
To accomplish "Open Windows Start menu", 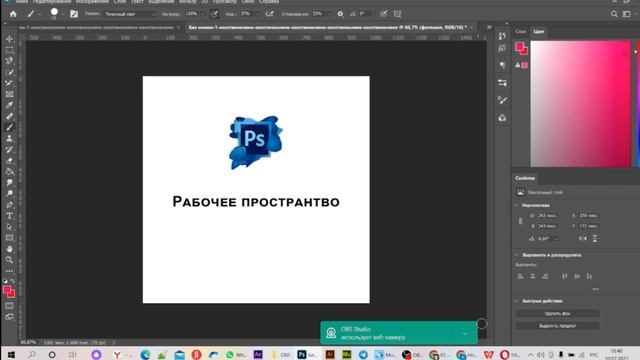I will [11, 355].
